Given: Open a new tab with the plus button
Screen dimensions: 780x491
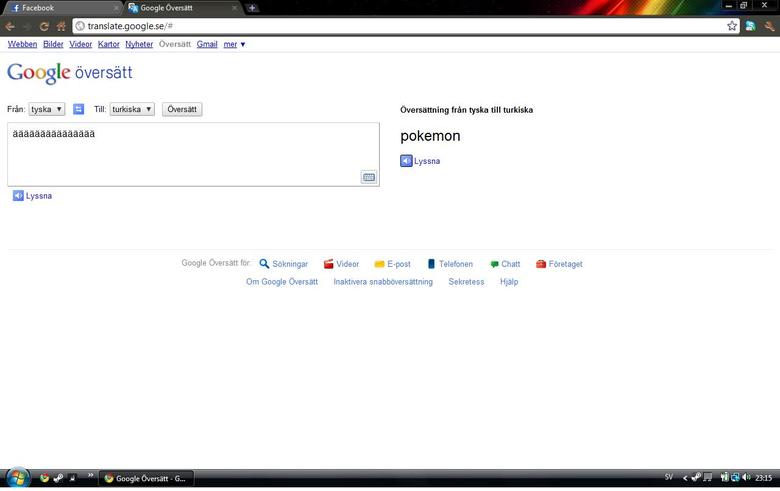Looking at the screenshot, I should [252, 8].
